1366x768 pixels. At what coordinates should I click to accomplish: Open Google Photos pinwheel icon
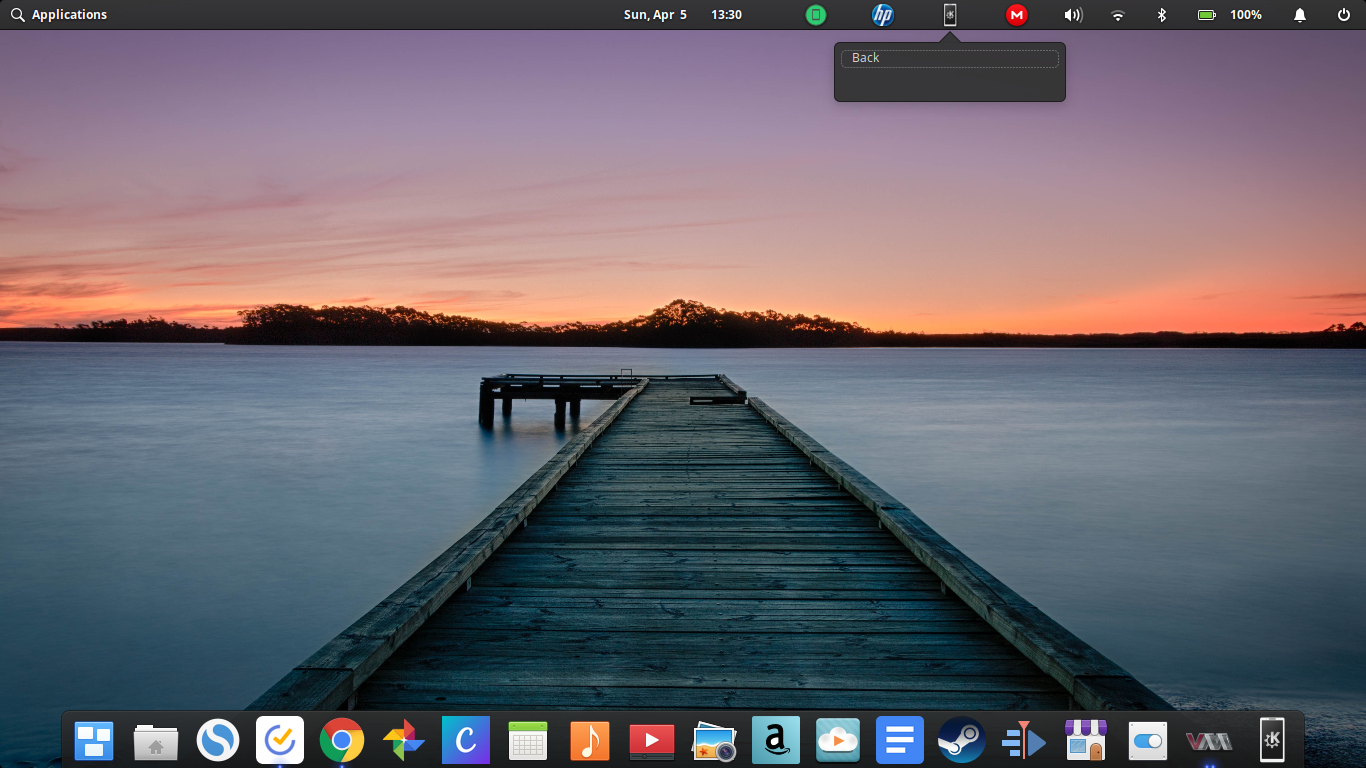(404, 741)
